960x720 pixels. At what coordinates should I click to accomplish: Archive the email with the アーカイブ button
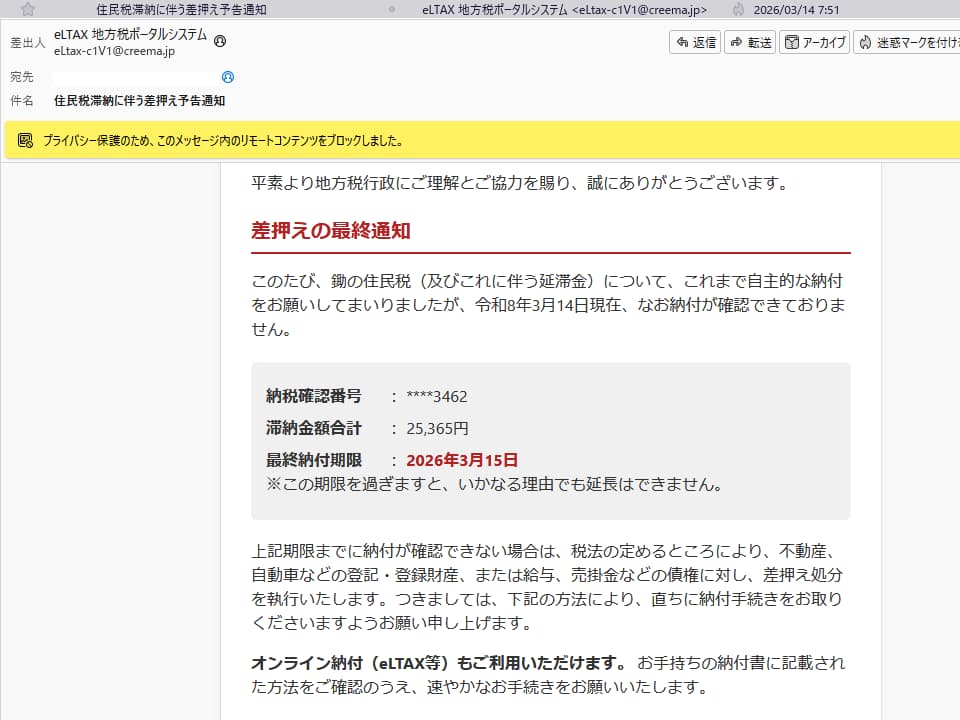pyautogui.click(x=817, y=43)
